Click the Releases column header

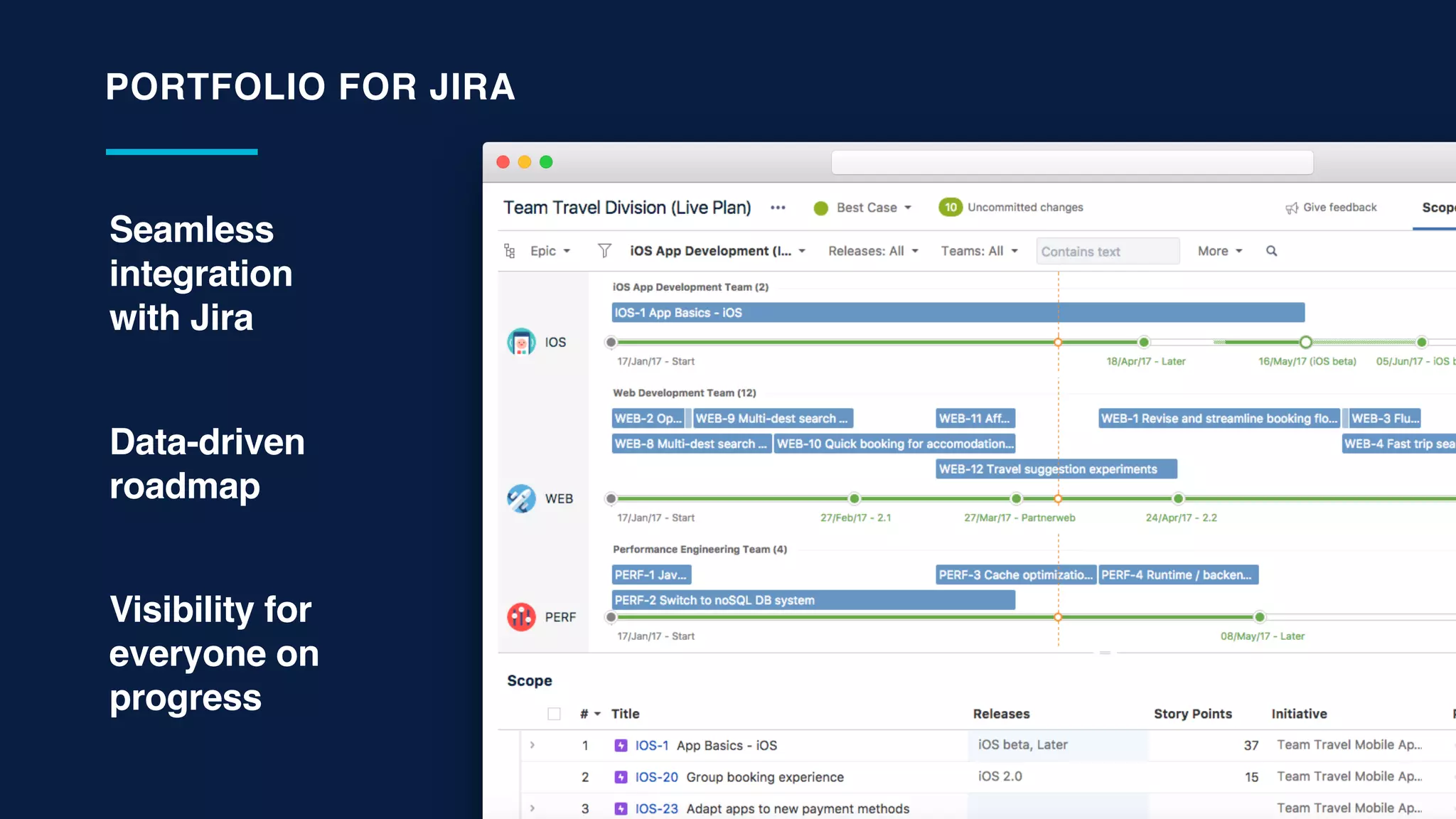[1001, 714]
